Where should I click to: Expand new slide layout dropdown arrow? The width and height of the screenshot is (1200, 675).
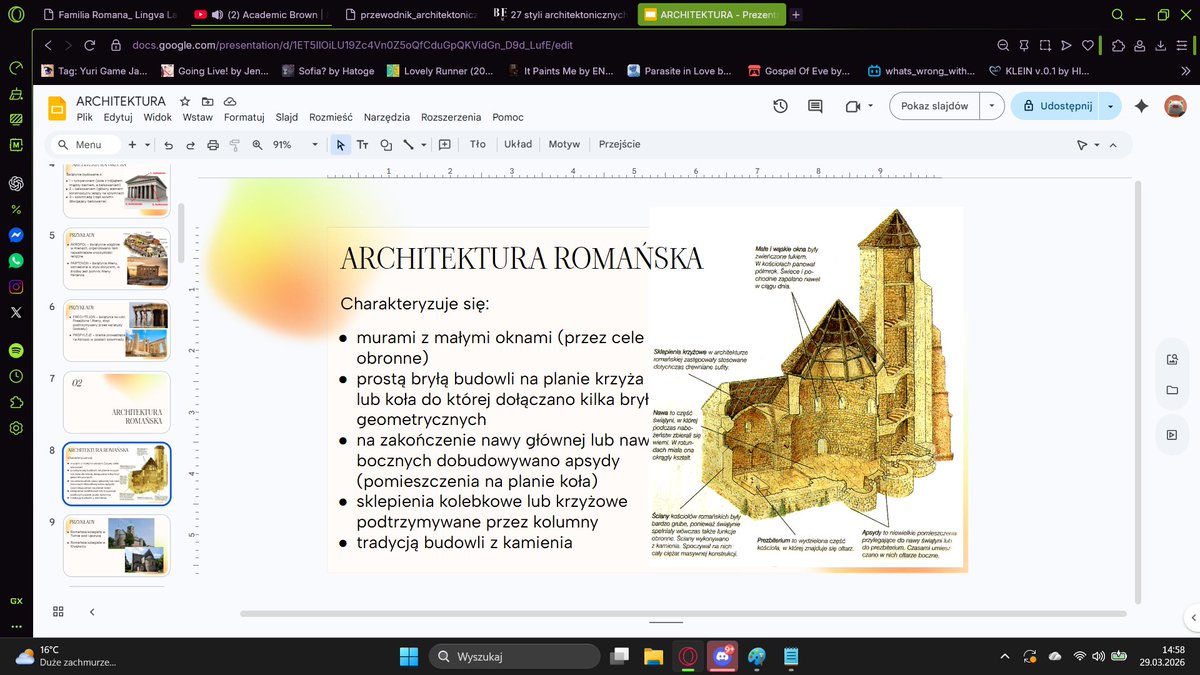pyautogui.click(x=148, y=145)
